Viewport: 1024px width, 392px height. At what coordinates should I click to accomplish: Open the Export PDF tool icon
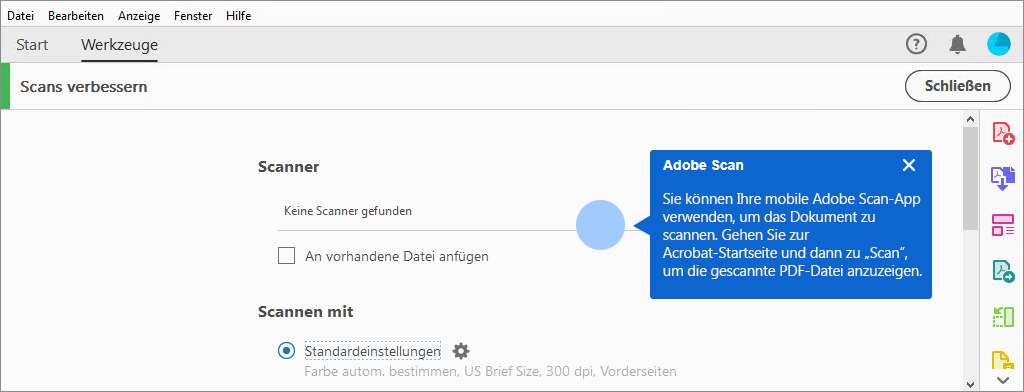[1003, 270]
